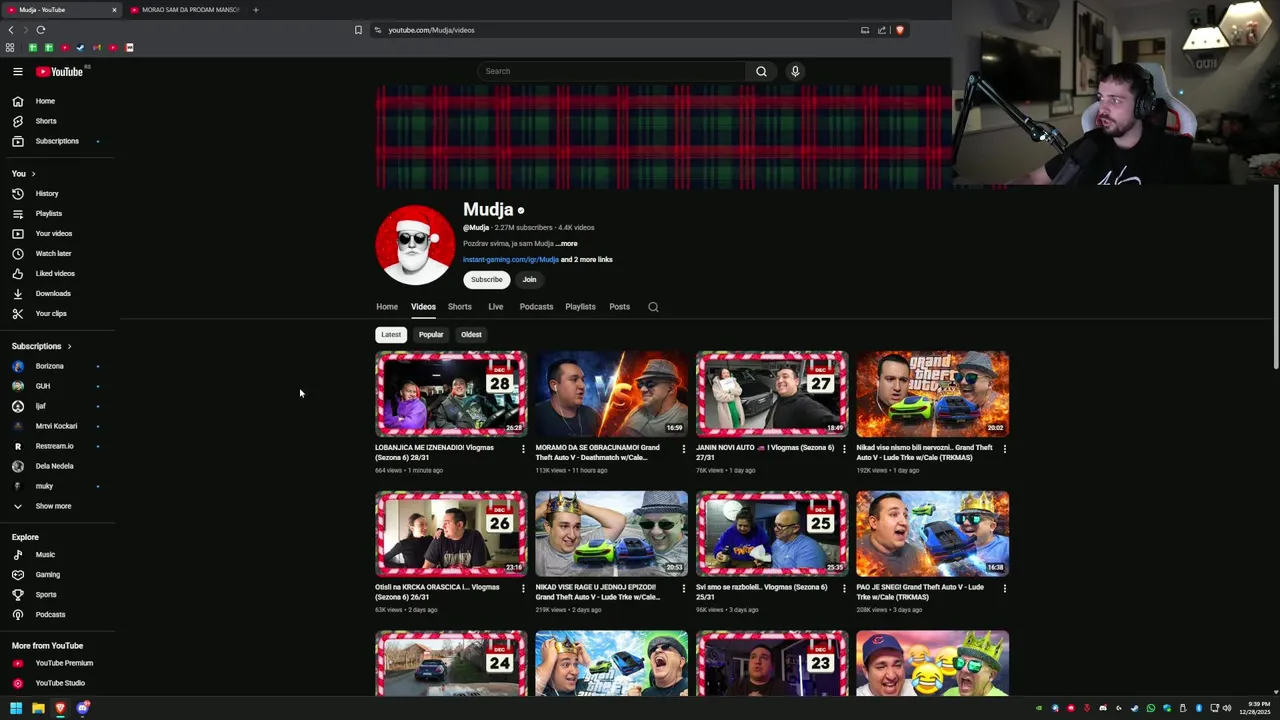
Task: Expand the You section chevron
Action: pyautogui.click(x=33, y=174)
